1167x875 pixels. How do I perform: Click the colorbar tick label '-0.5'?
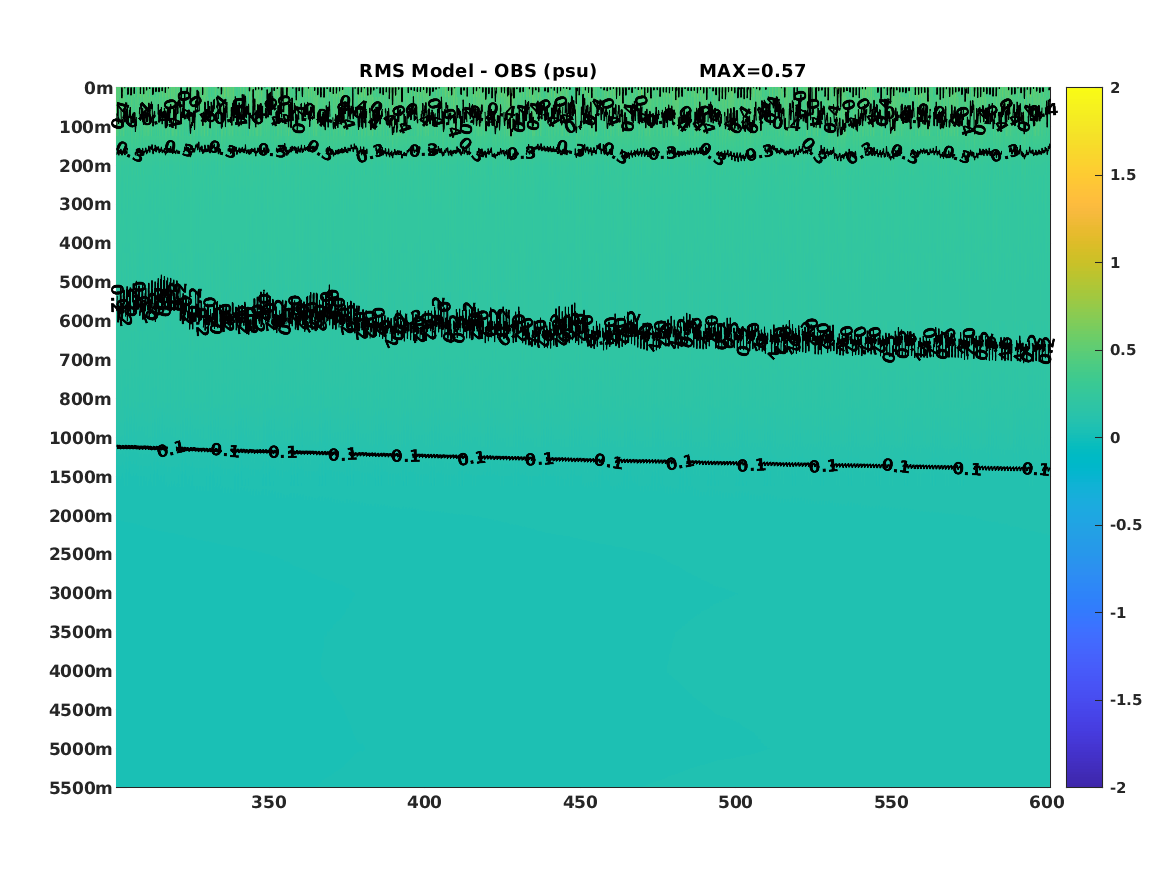point(1126,525)
